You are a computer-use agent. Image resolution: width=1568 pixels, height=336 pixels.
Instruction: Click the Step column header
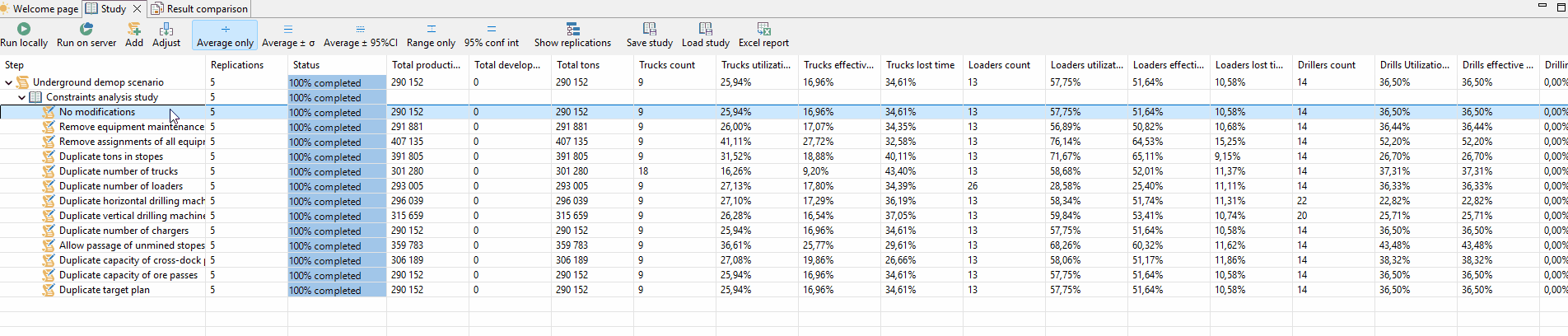pyautogui.click(x=103, y=65)
